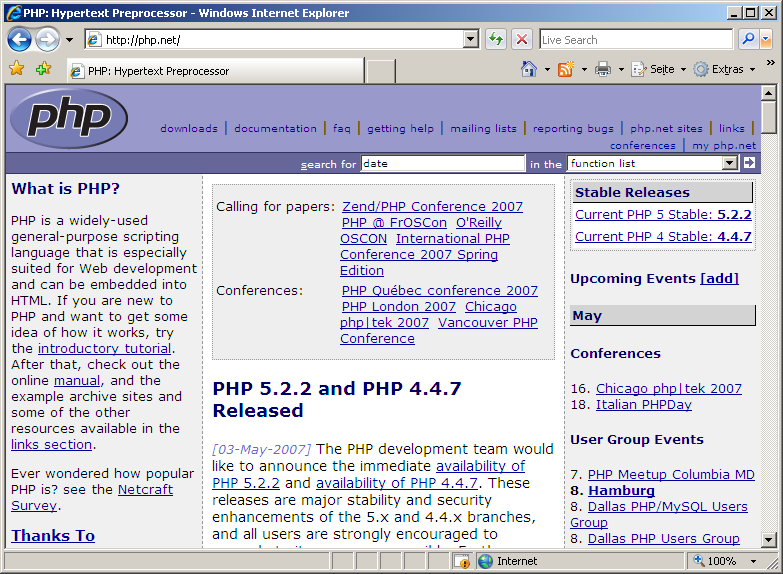Go to the Home page with the house icon
This screenshot has height=574, width=783.
coord(529,69)
